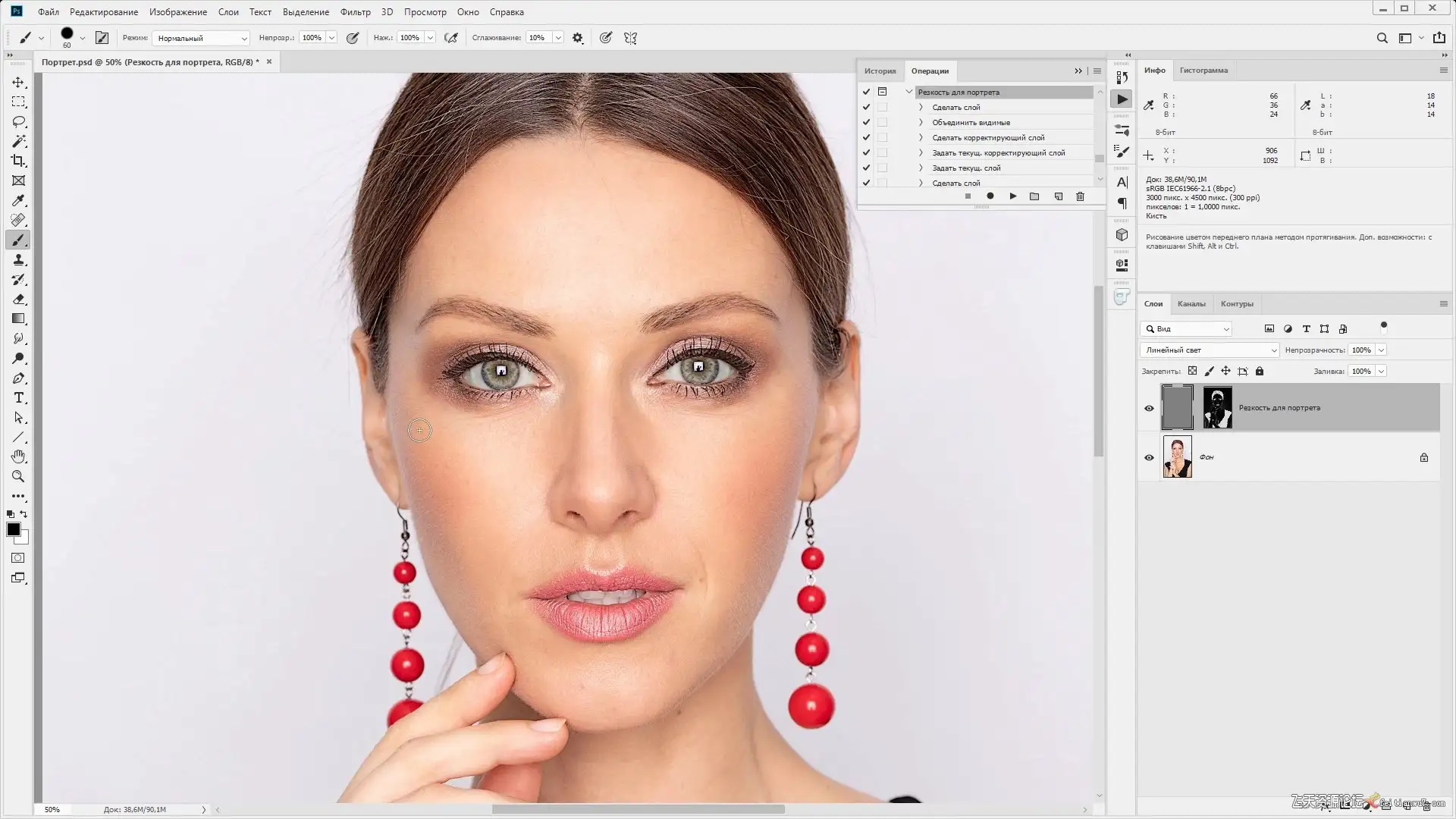Select the Eraser tool
Screen dimensions: 1456x819
(19, 300)
